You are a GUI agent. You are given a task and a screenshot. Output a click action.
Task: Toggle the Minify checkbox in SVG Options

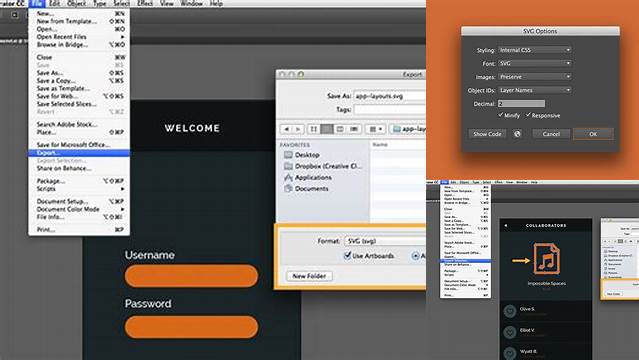(500, 115)
